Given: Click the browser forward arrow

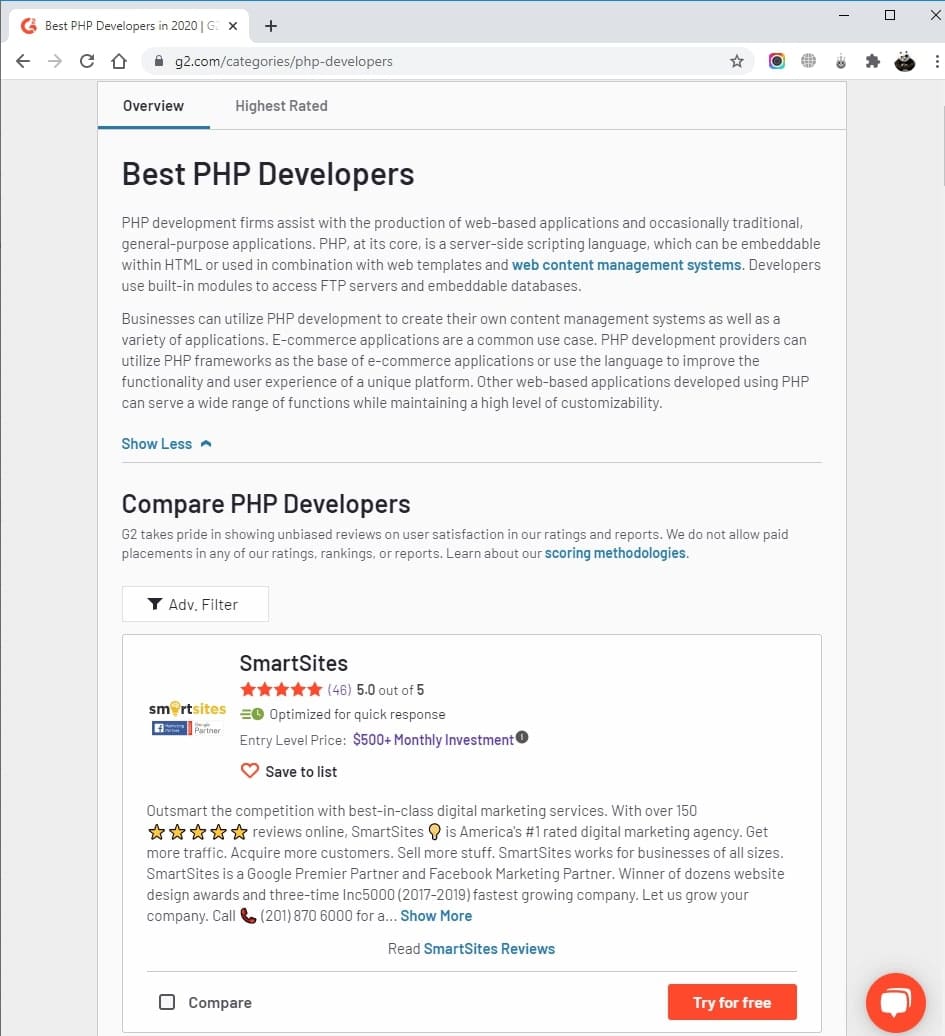Looking at the screenshot, I should click(55, 61).
